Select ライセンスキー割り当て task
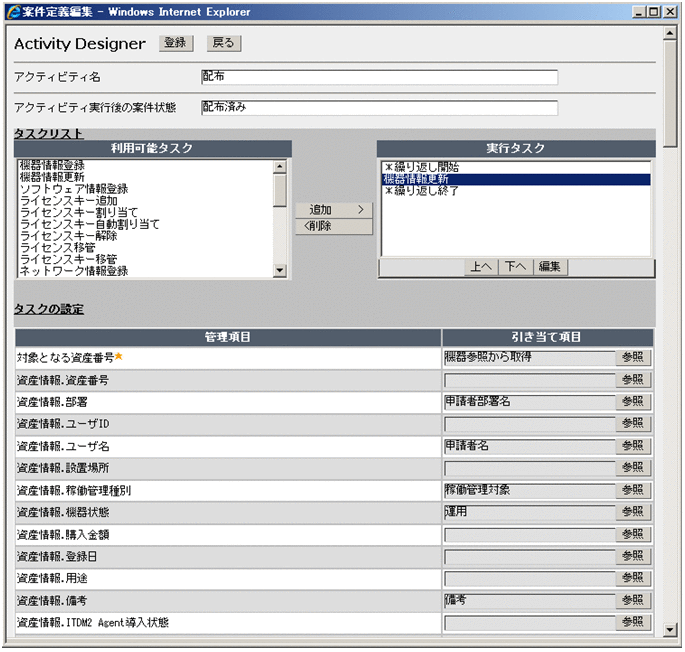Viewport: 685px width, 652px height. 79,212
